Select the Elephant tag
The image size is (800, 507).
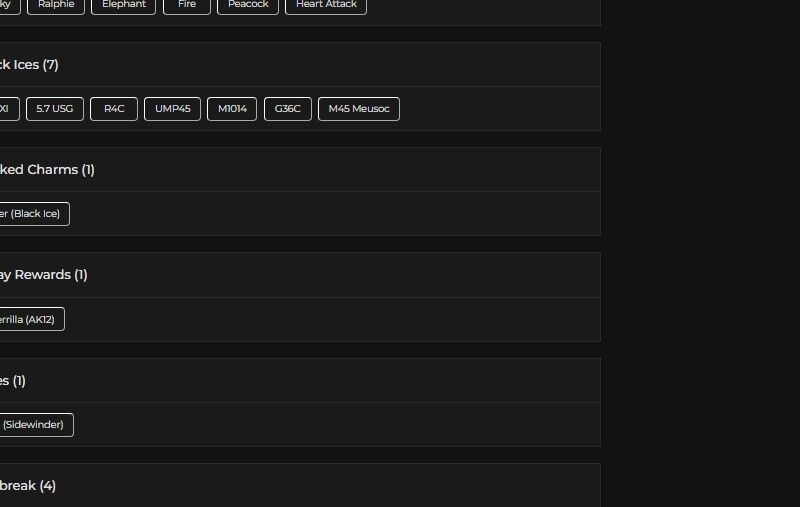tap(123, 5)
